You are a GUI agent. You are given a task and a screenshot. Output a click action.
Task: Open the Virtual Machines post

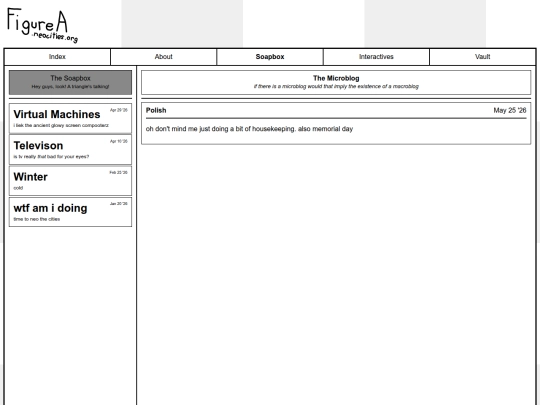(x=70, y=118)
